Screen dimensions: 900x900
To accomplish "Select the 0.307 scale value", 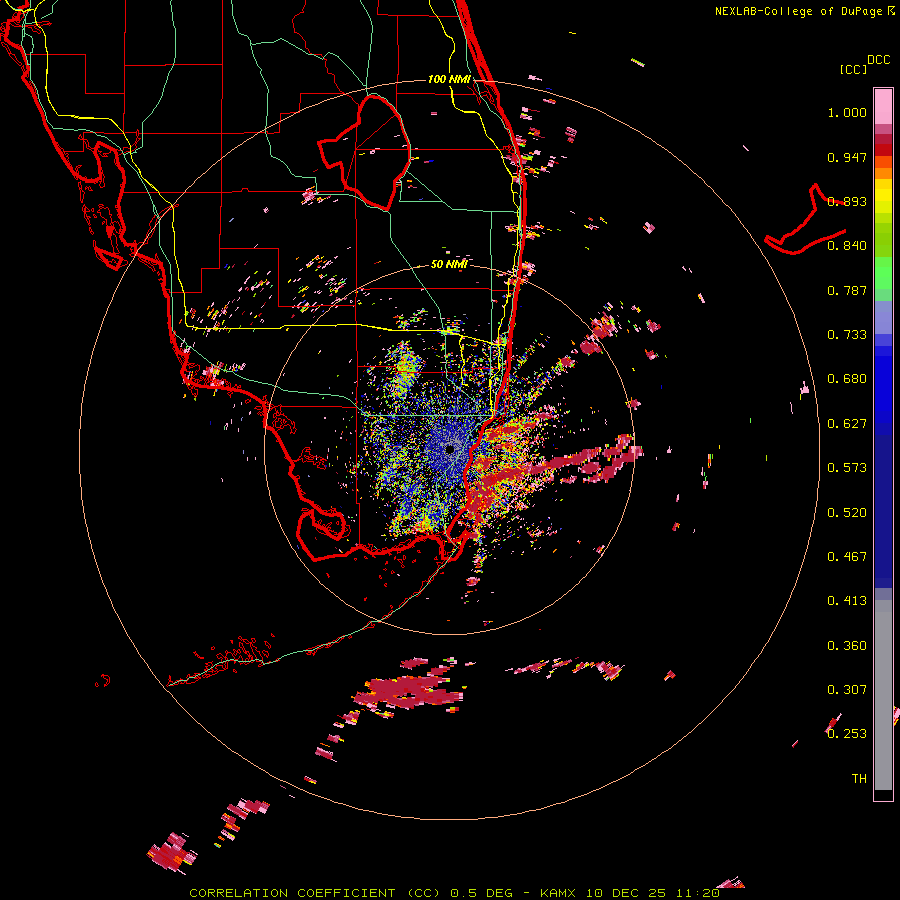I will point(847,690).
